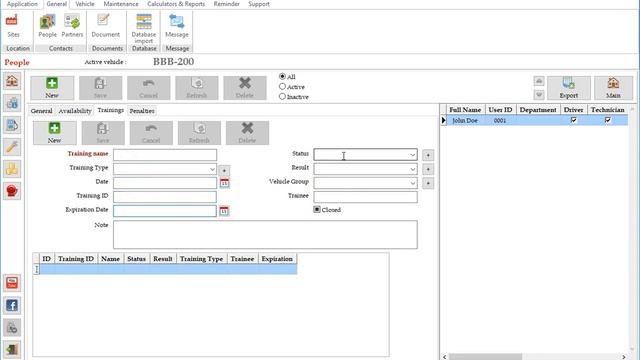Switch to the General sub-tab
Image resolution: width=640 pixels, height=360 pixels.
click(41, 111)
